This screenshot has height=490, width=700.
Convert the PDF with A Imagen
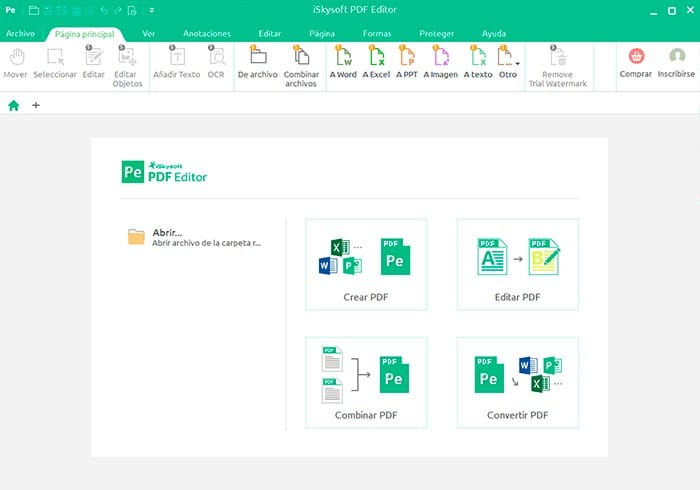441,63
